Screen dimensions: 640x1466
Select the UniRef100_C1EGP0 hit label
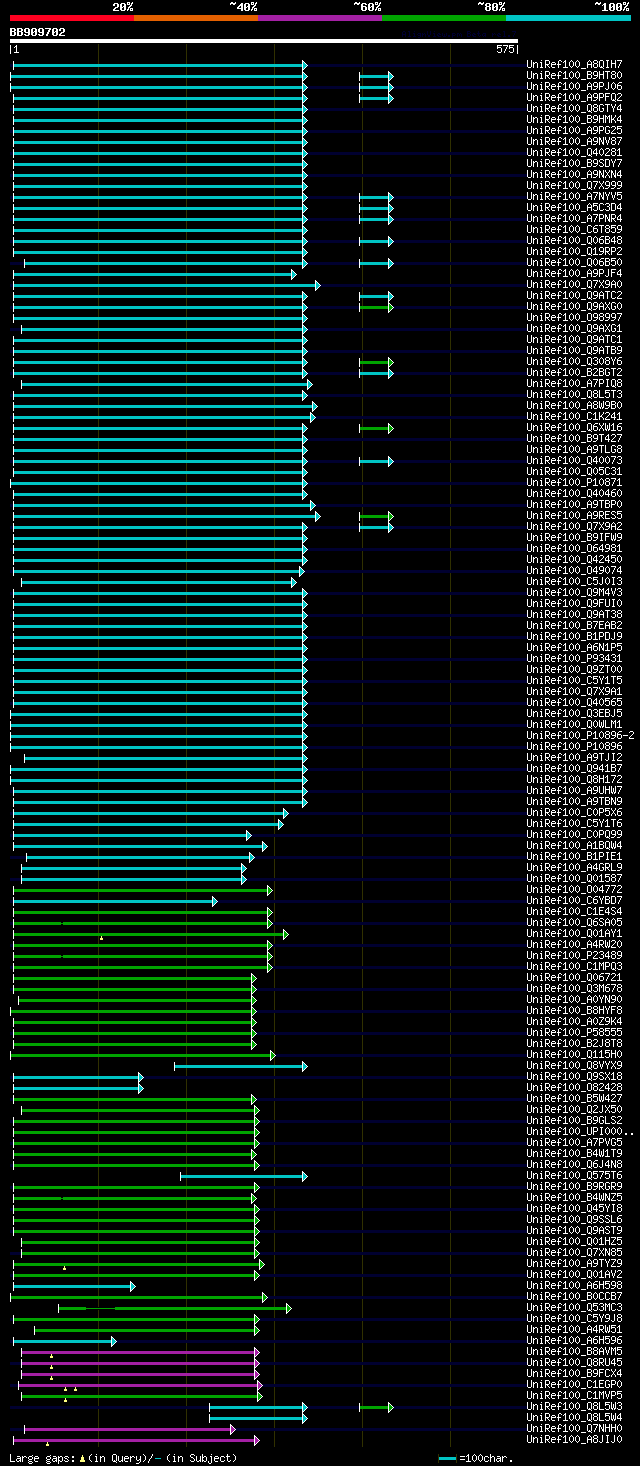(574, 1384)
